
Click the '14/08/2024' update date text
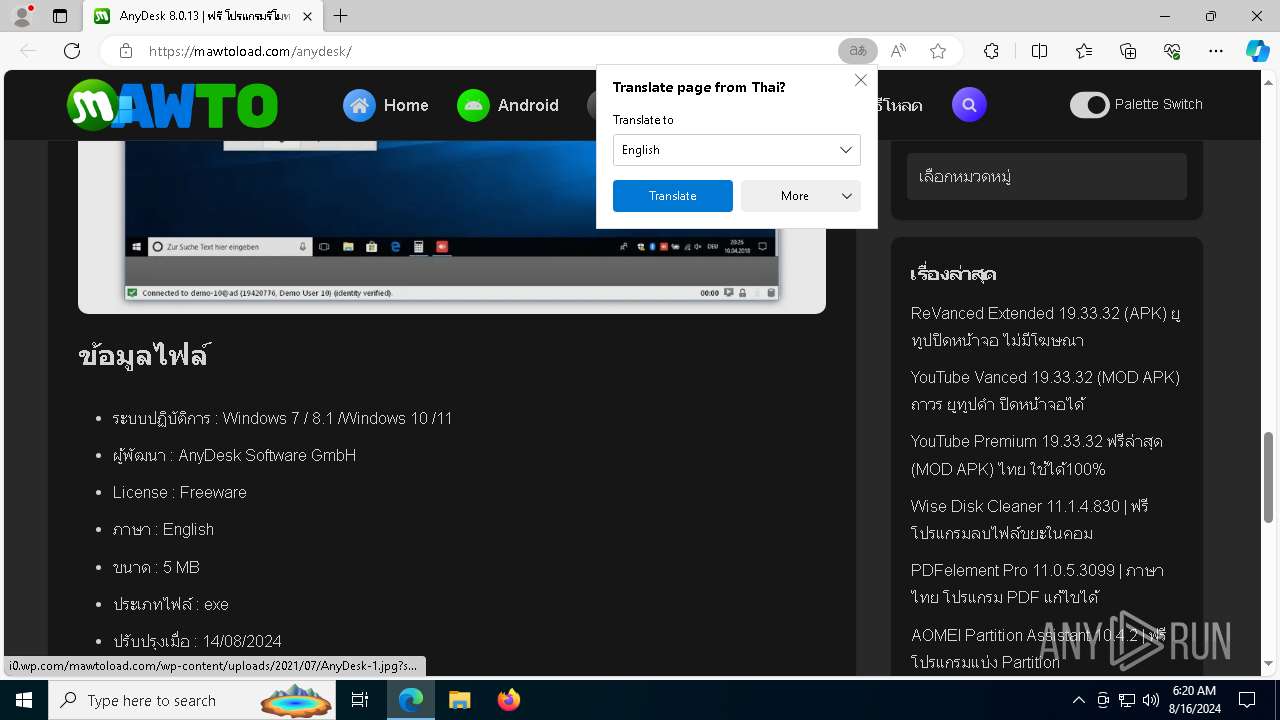click(x=242, y=641)
